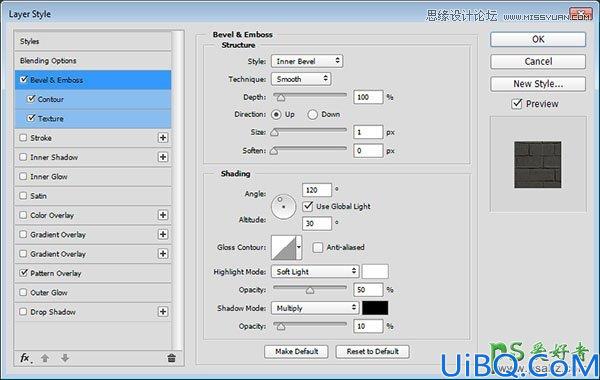Screen dimensions: 600x380
Task: Add another Stroke with plus icon
Action: (163, 138)
